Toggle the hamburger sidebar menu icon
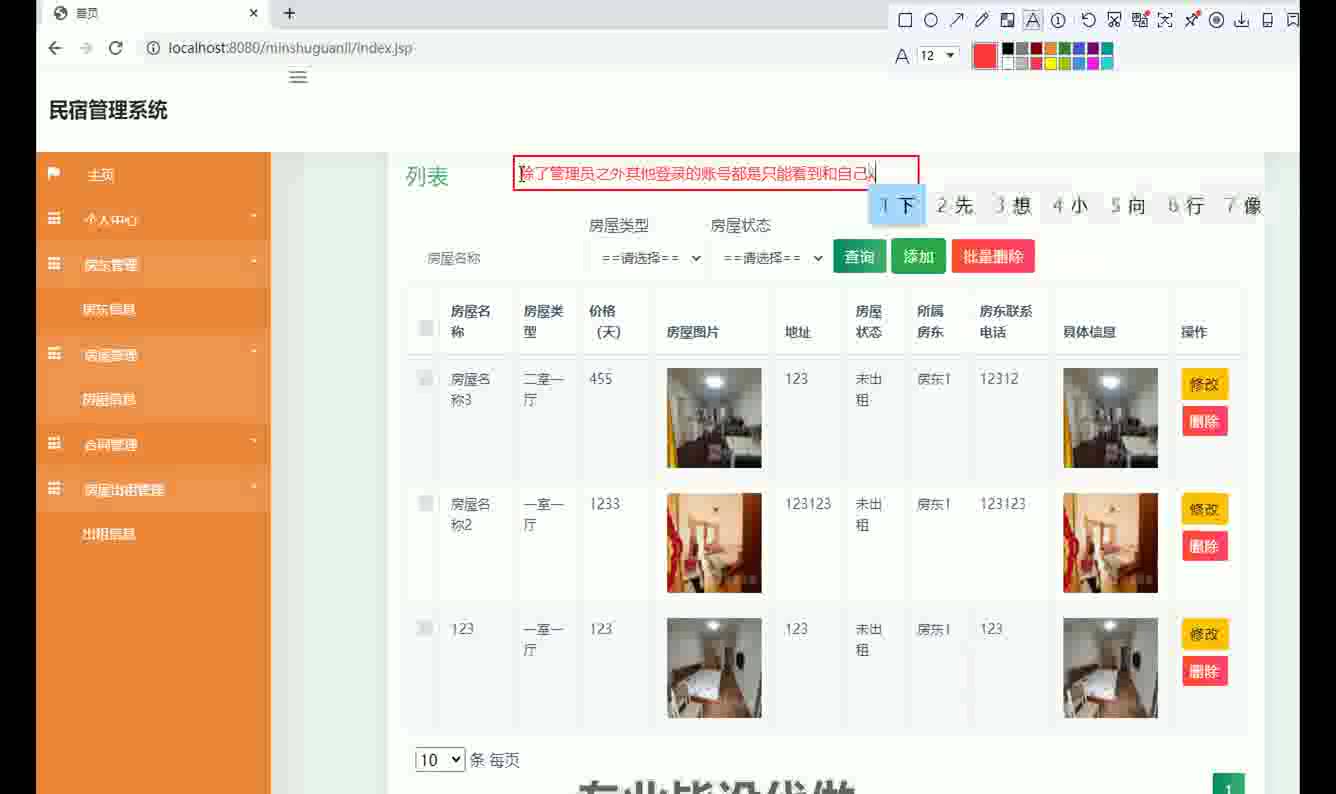 tap(298, 77)
